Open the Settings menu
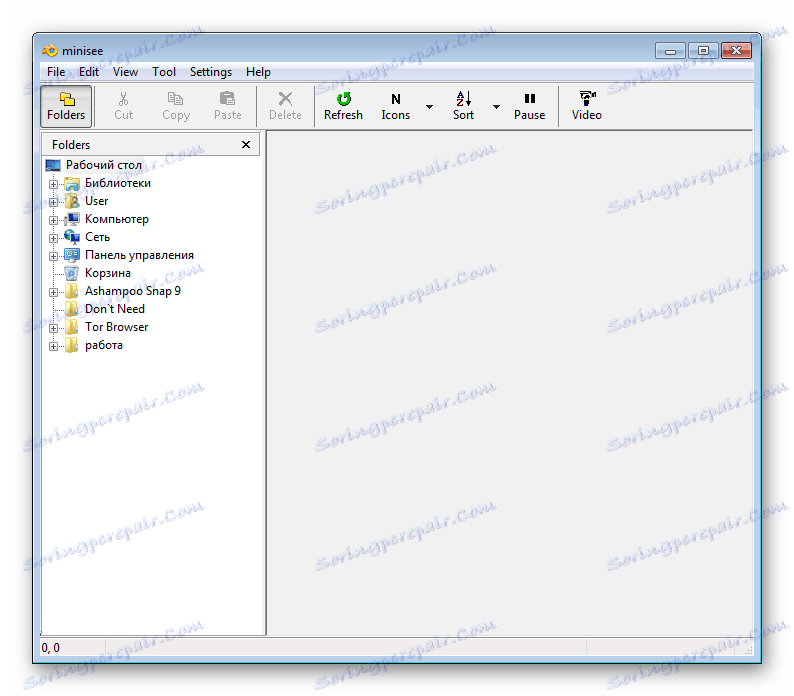The width and height of the screenshot is (794, 696). point(211,72)
